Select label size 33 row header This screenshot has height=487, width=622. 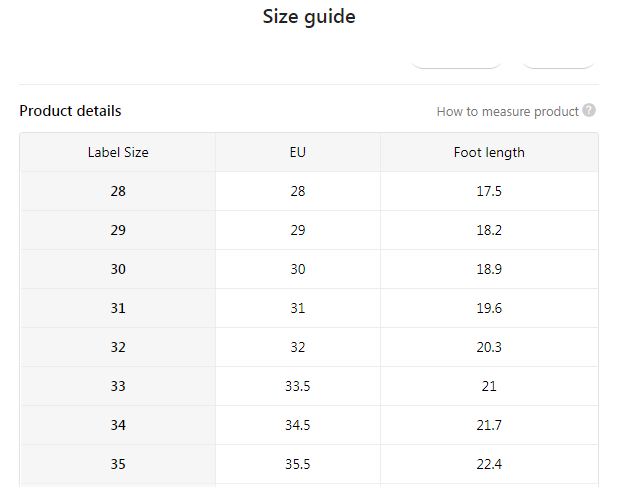[x=118, y=386]
